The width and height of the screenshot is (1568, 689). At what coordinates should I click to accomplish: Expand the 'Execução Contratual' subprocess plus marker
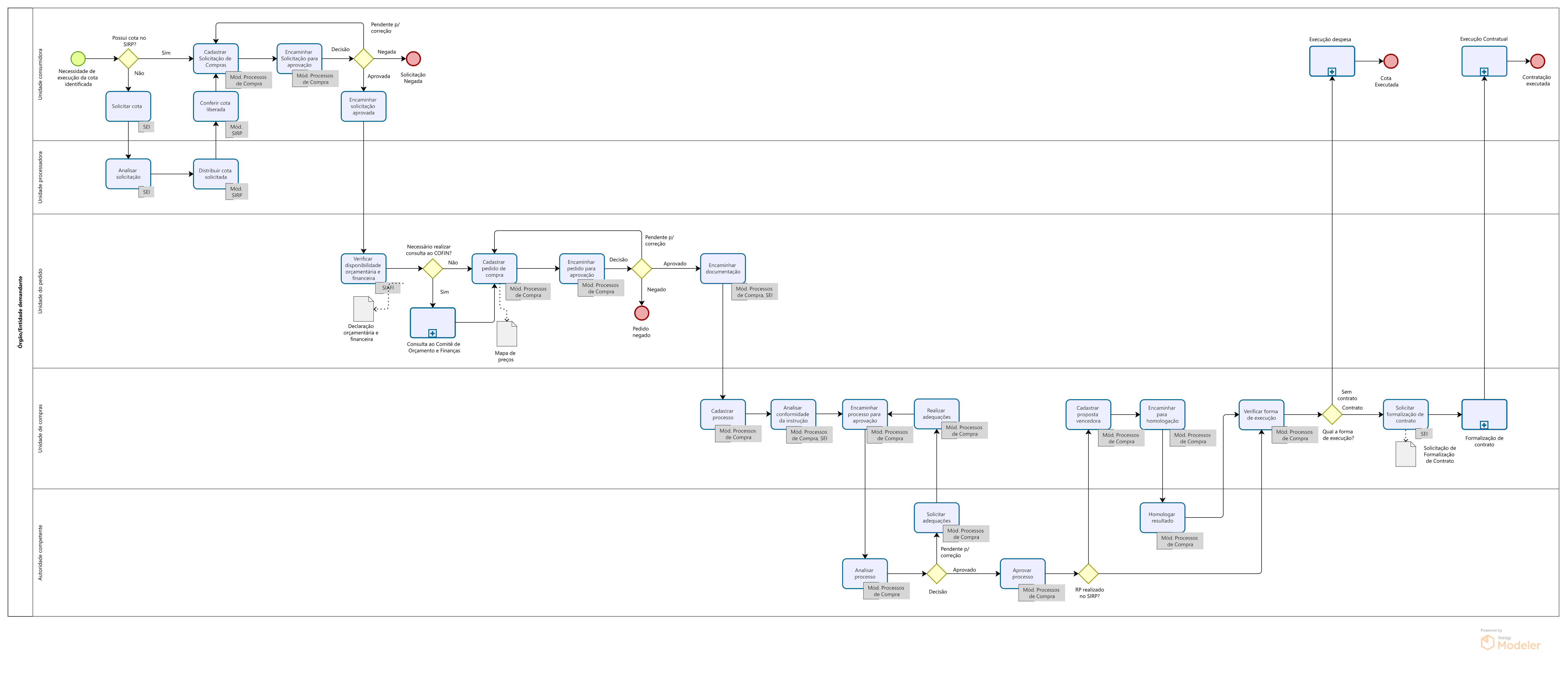coord(1484,72)
